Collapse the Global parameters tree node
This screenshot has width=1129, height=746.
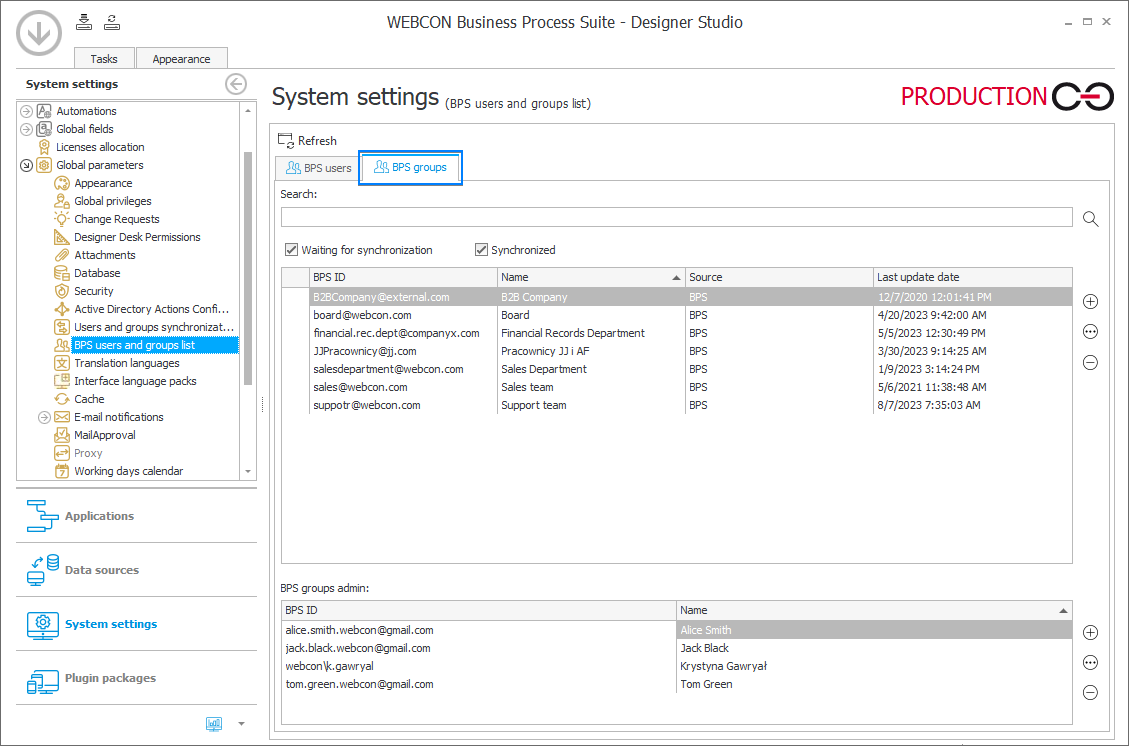pos(26,165)
